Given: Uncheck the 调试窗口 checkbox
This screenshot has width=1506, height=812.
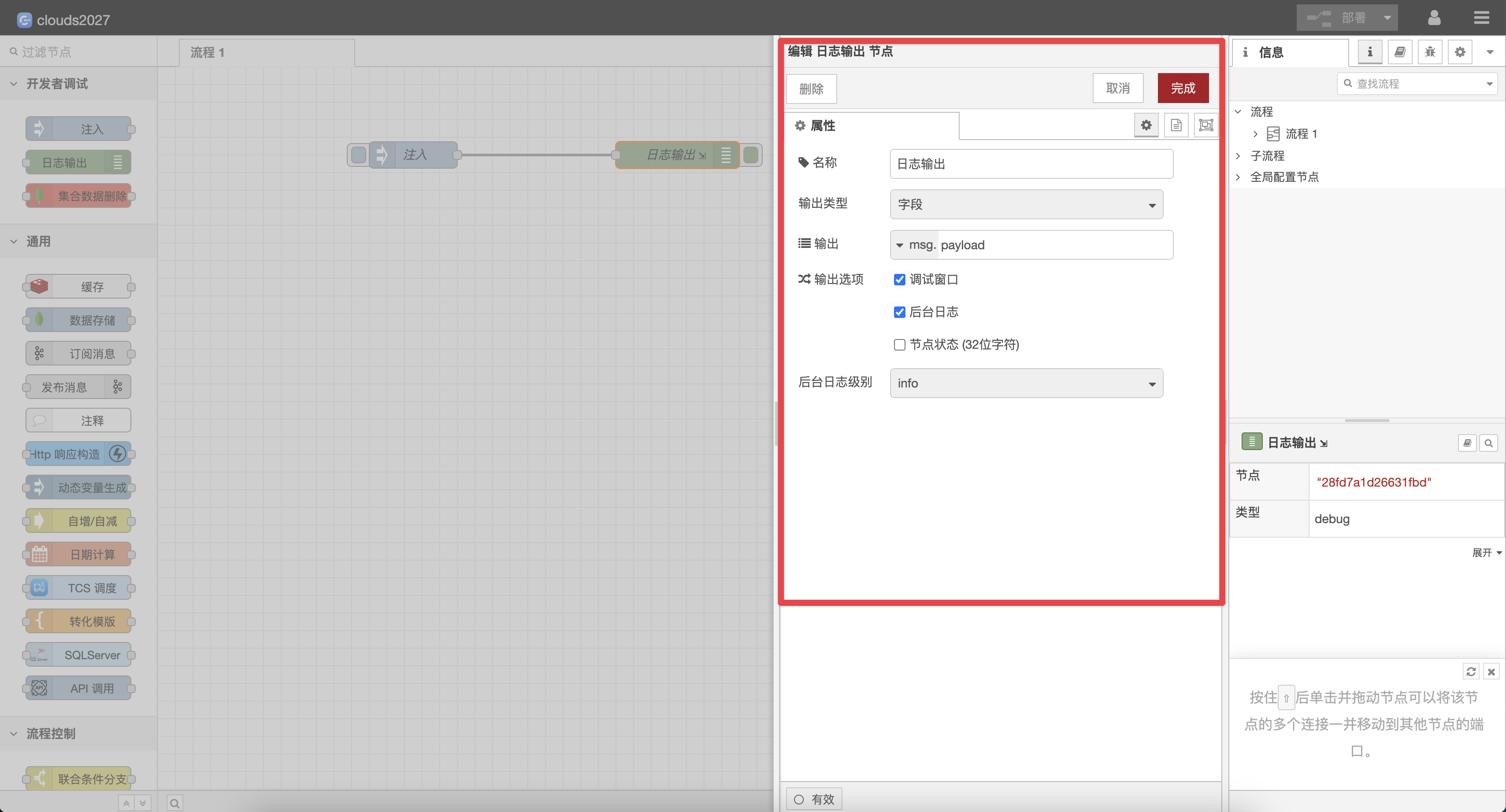Looking at the screenshot, I should 899,280.
